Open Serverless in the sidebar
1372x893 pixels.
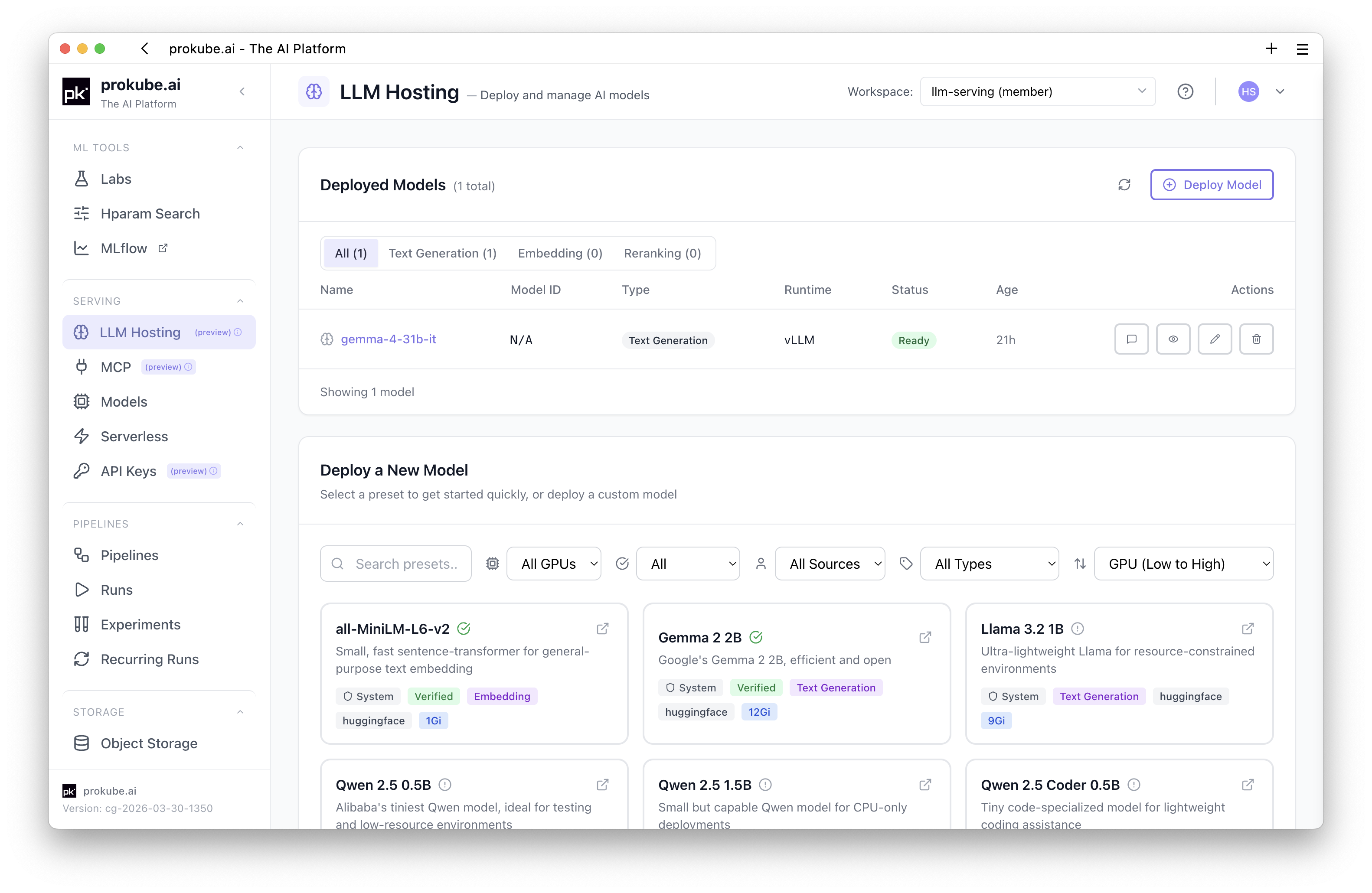pyautogui.click(x=159, y=437)
